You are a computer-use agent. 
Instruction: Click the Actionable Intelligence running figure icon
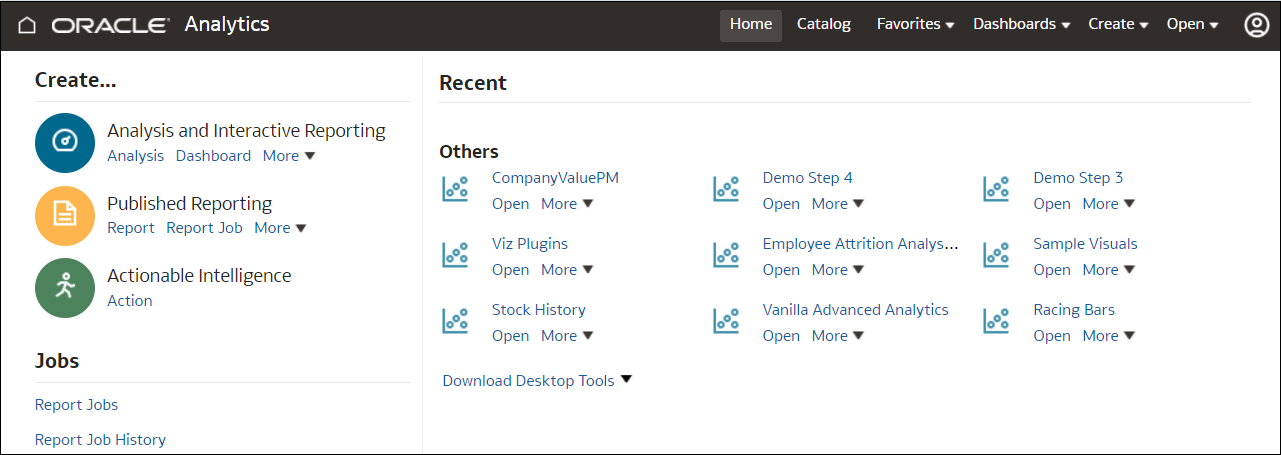pos(64,288)
